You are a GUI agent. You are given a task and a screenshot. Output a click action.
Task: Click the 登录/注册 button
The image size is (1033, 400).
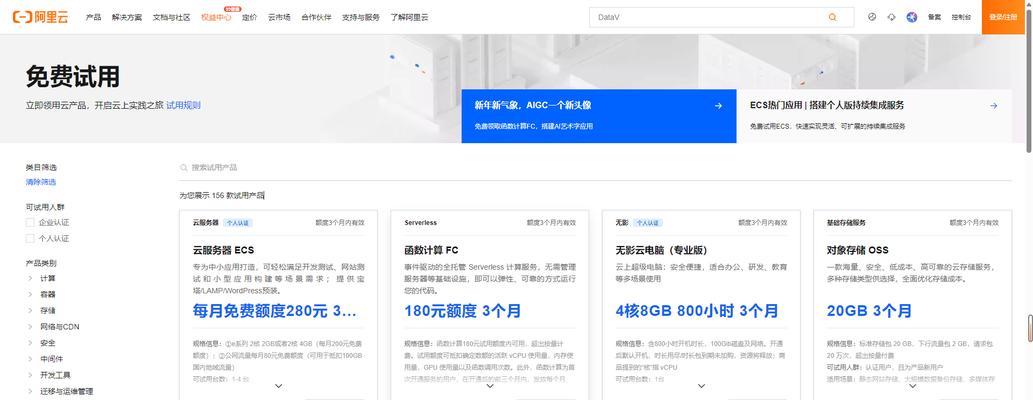1003,17
